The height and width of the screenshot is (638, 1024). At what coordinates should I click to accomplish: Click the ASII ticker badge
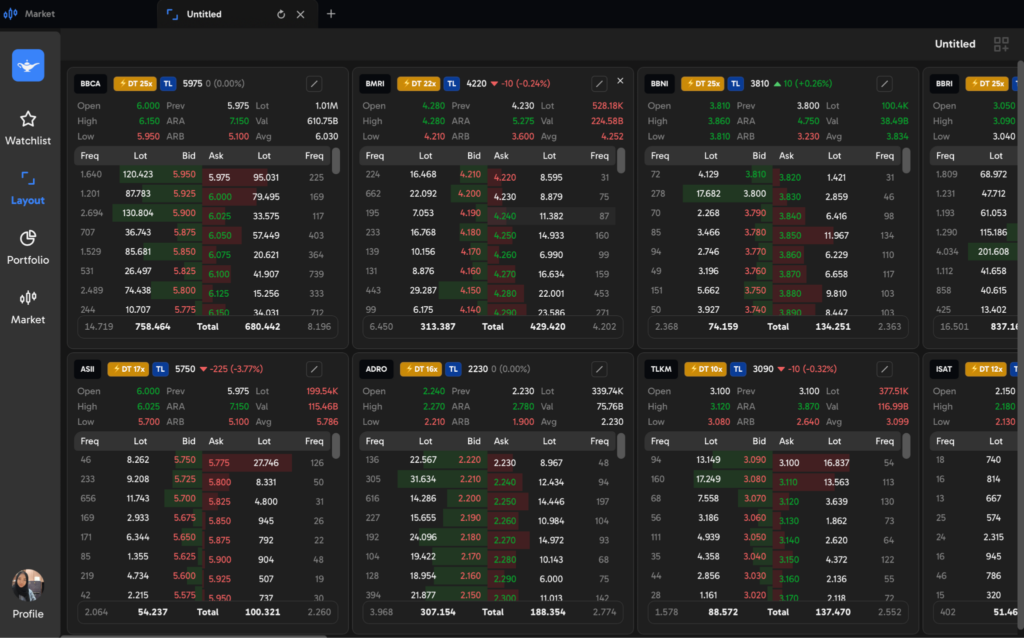(88, 369)
